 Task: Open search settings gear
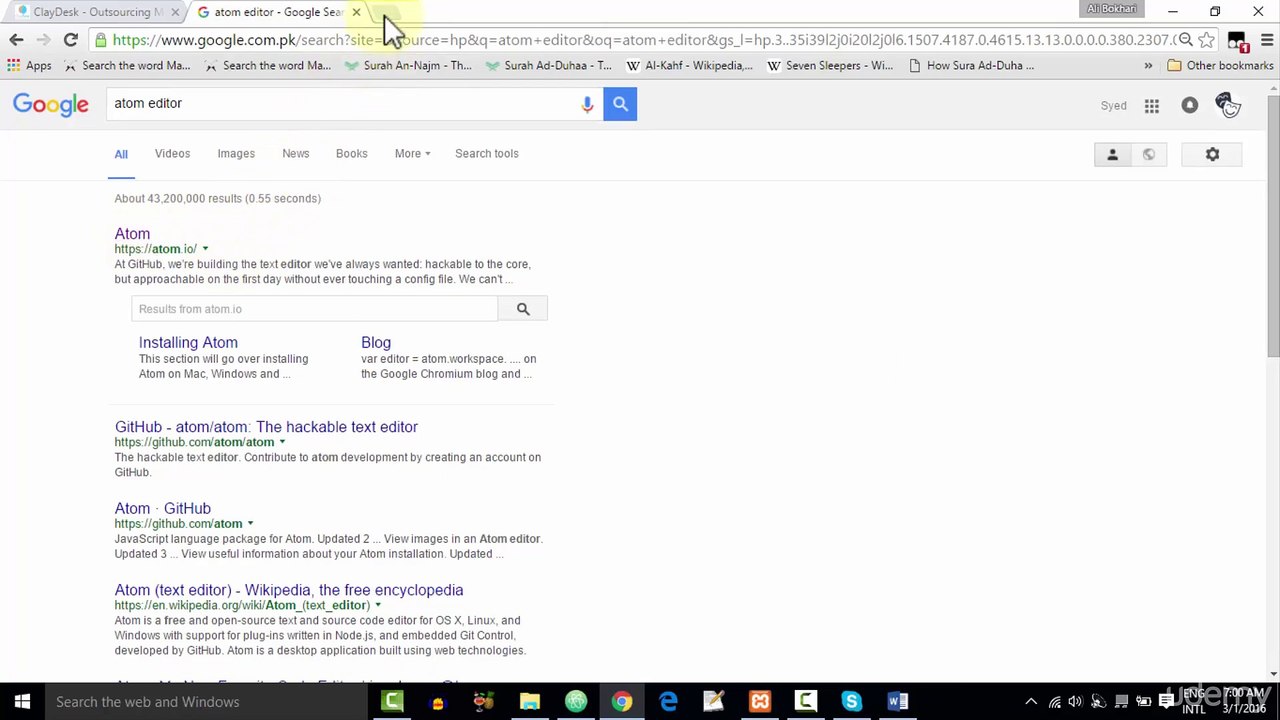pyautogui.click(x=1212, y=154)
